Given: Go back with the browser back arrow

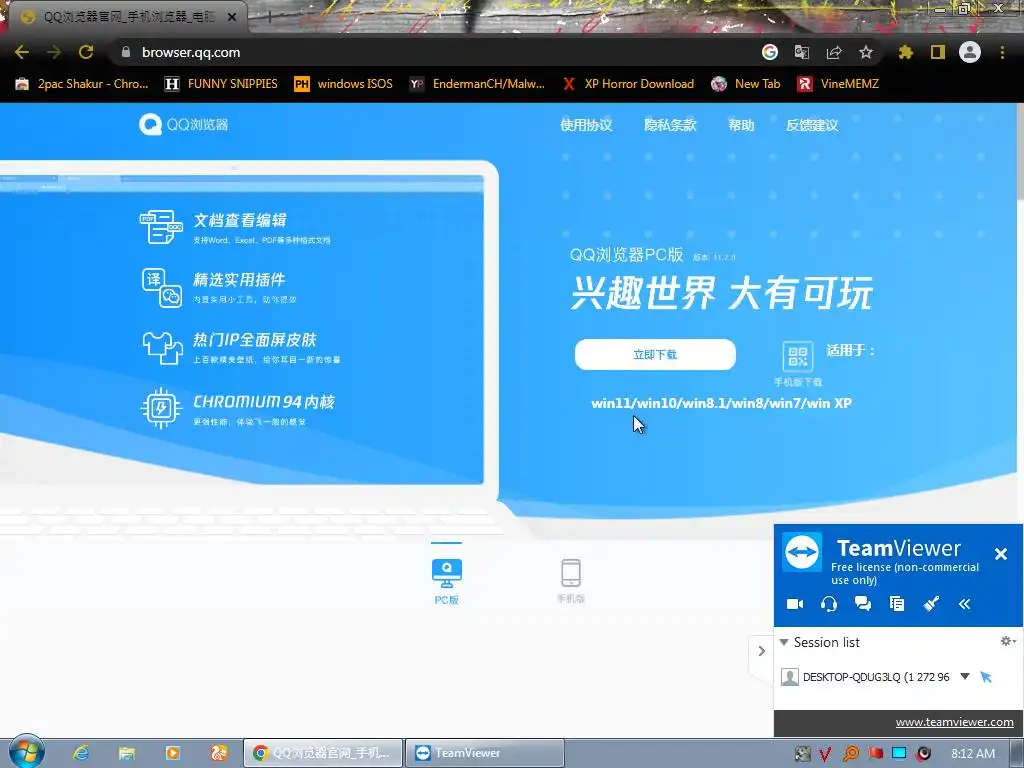Looking at the screenshot, I should [22, 52].
